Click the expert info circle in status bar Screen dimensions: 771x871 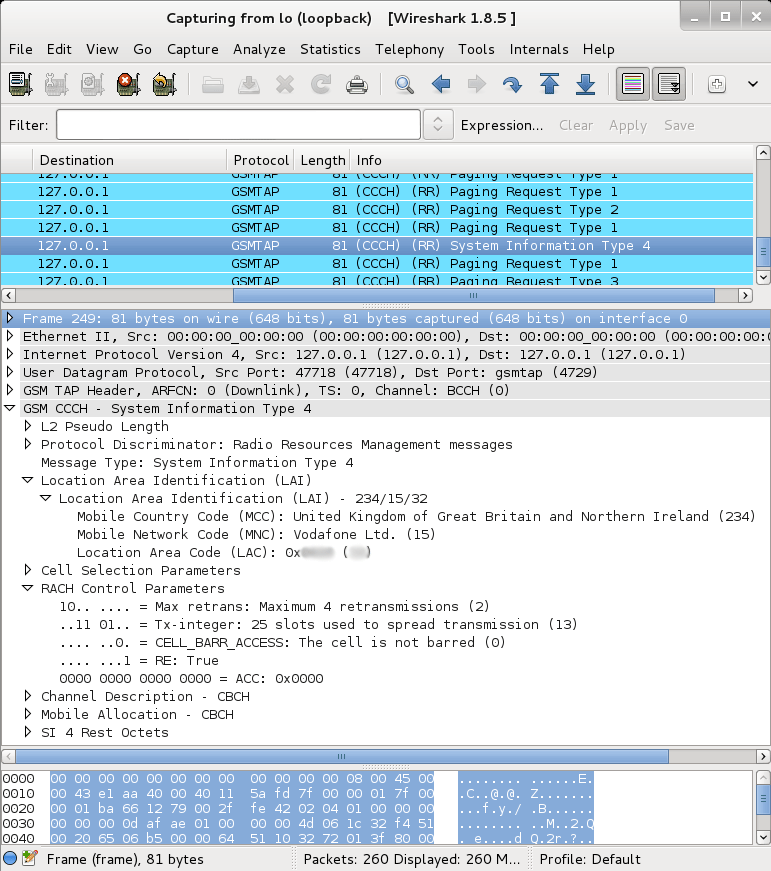(10, 858)
